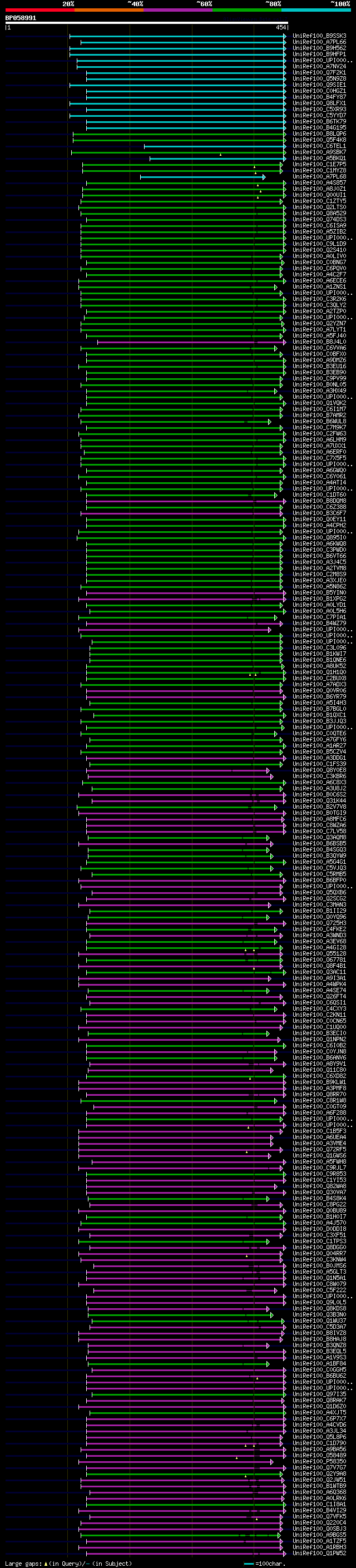Click the UniRef100_Q5F4K8 label
The height and width of the screenshot is (1568, 356).
pyautogui.click(x=319, y=140)
